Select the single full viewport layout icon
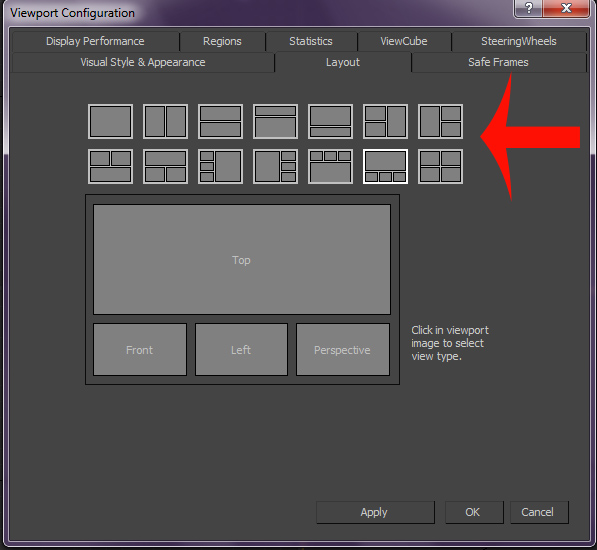Image resolution: width=597 pixels, height=550 pixels. [110, 121]
